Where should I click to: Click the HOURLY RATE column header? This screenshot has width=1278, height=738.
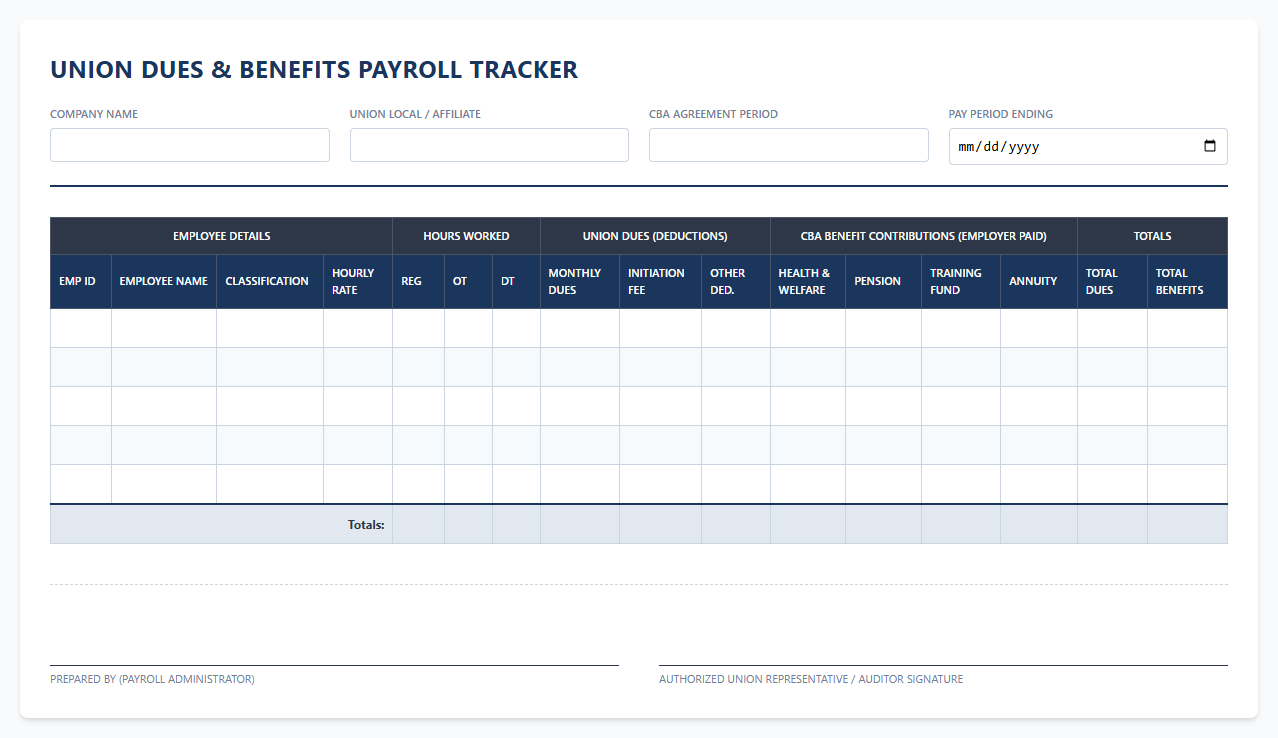(x=358, y=282)
